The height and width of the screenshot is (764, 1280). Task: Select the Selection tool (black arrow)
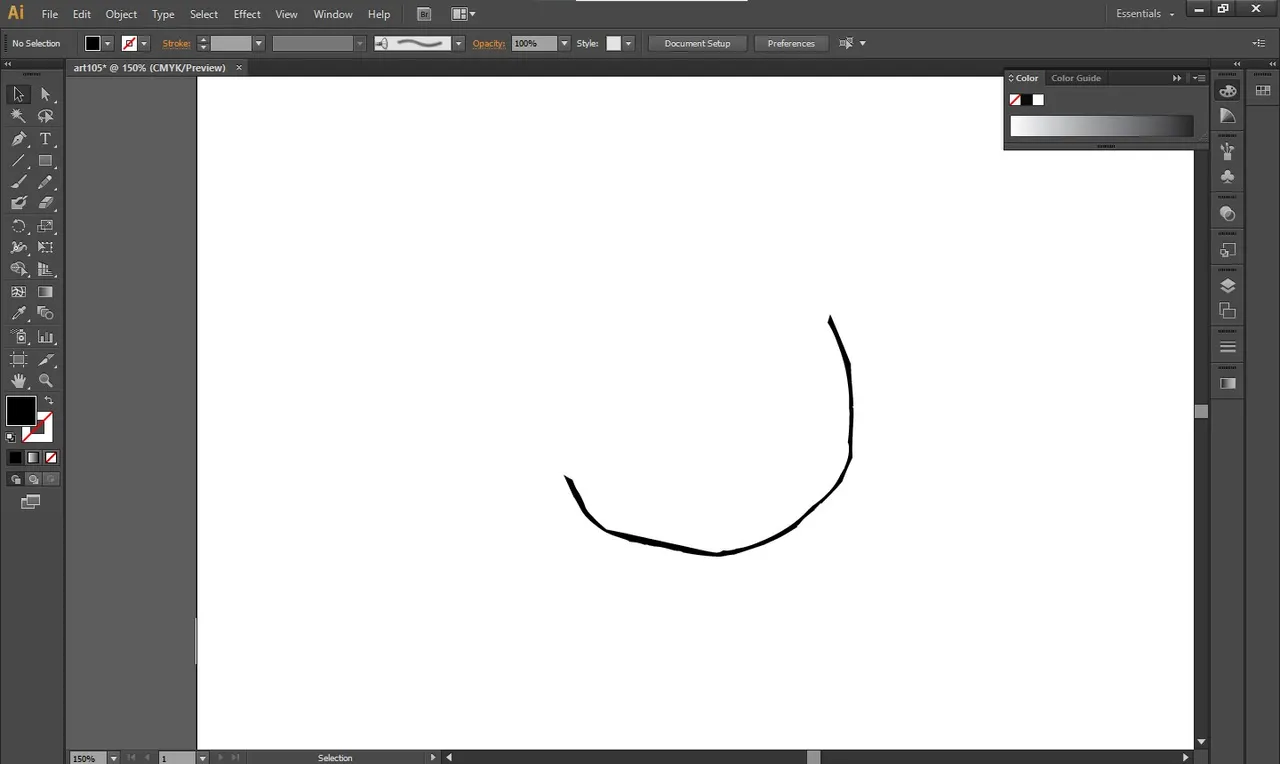(18, 94)
